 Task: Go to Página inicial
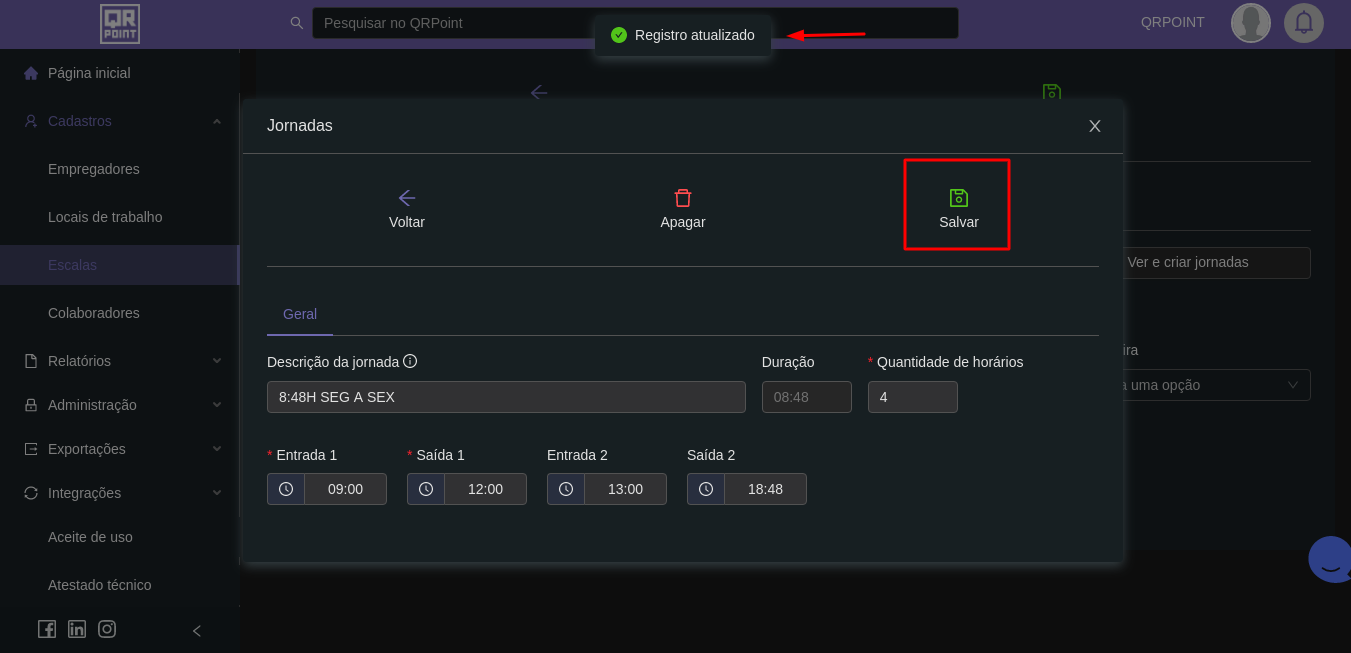(89, 73)
